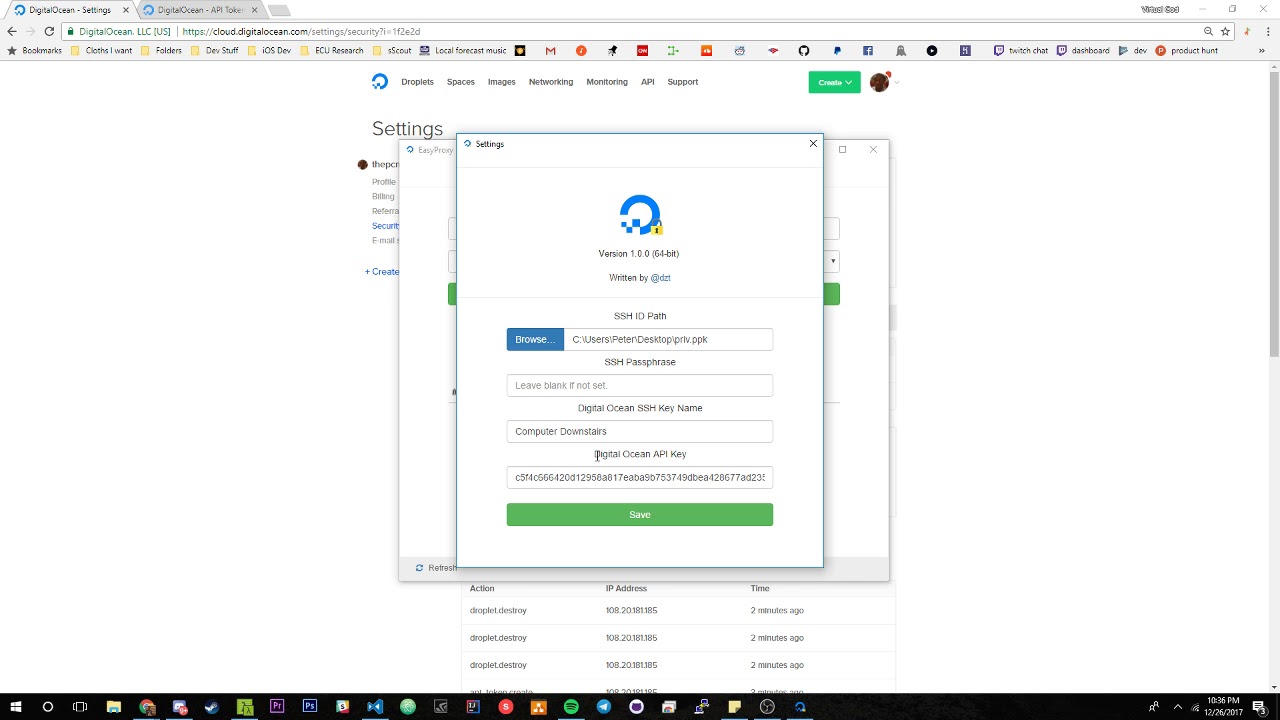Open the Facebook bookmark icon
Viewport: 1280px width, 720px height.
click(x=868, y=50)
